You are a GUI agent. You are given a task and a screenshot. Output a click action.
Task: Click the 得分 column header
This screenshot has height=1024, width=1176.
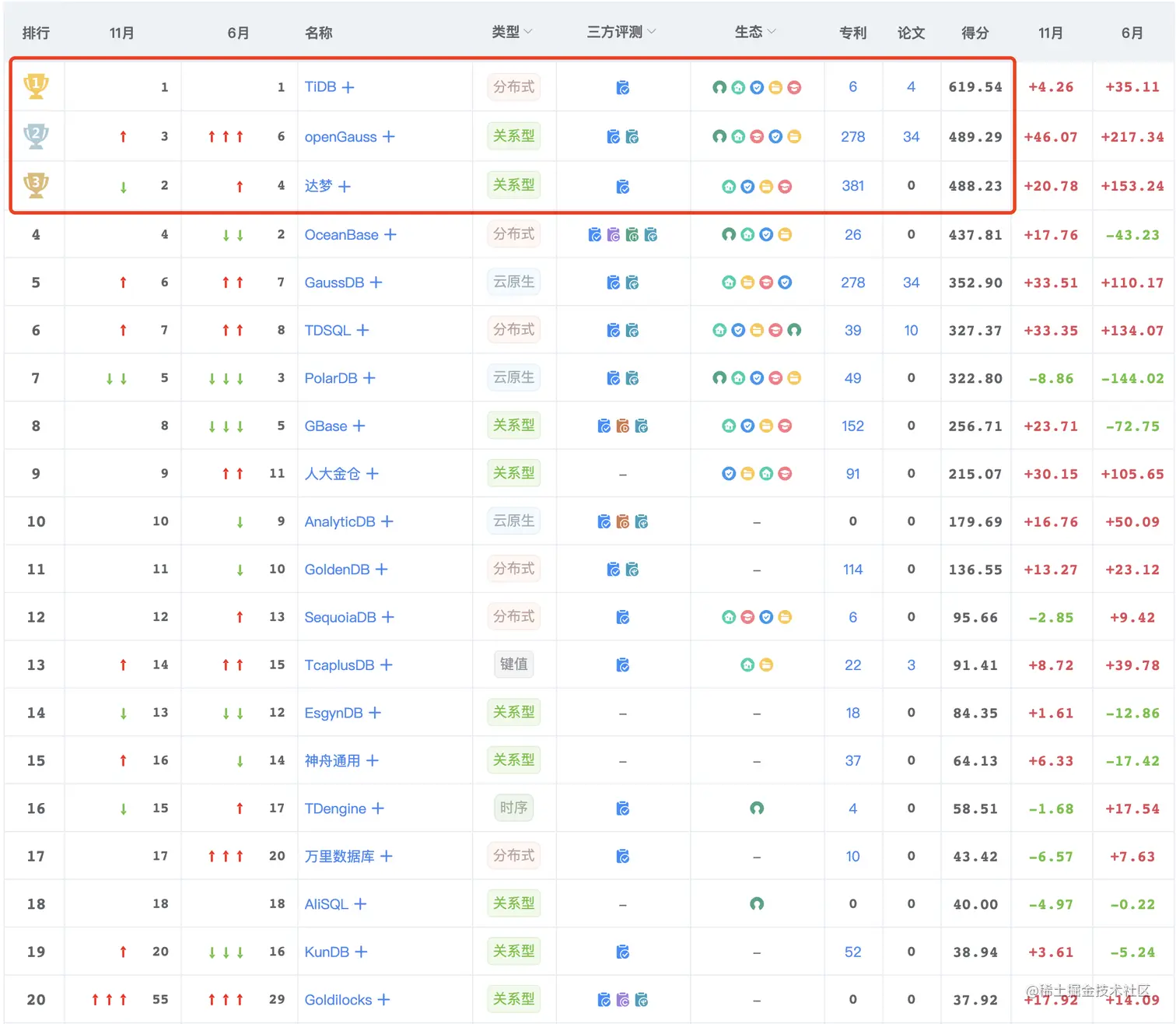(x=975, y=33)
